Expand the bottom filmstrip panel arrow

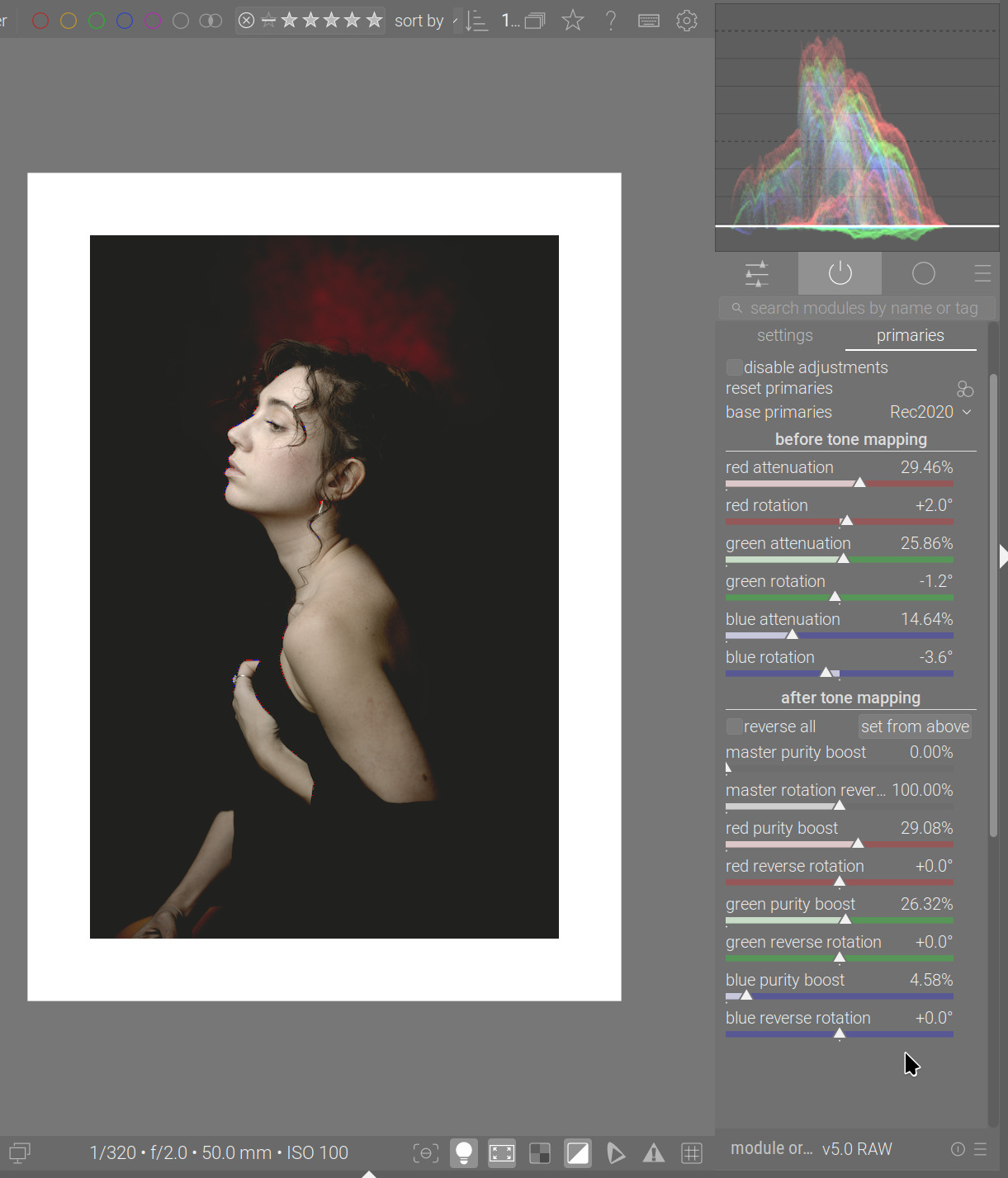click(369, 1173)
